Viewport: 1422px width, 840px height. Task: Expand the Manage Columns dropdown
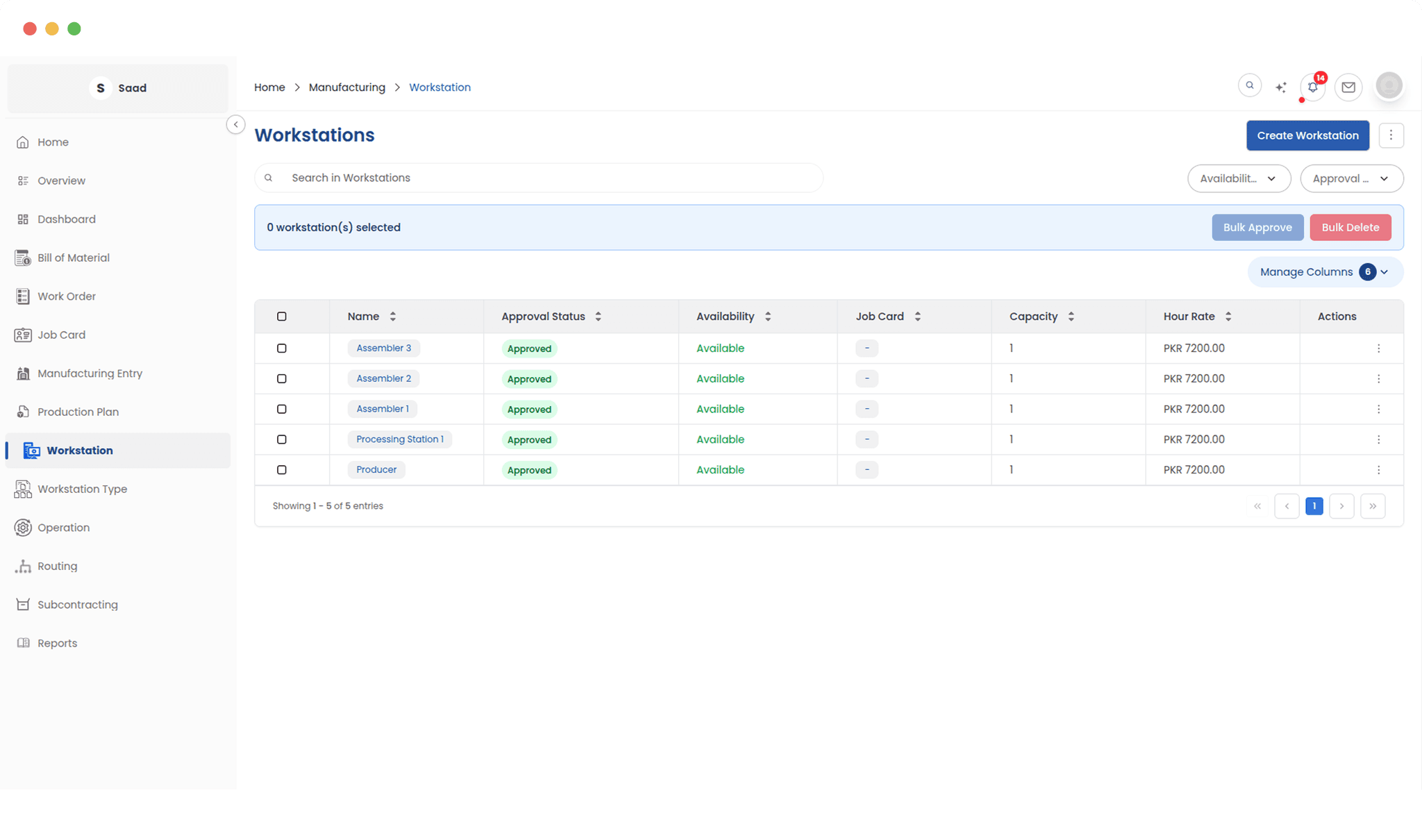(x=1323, y=271)
